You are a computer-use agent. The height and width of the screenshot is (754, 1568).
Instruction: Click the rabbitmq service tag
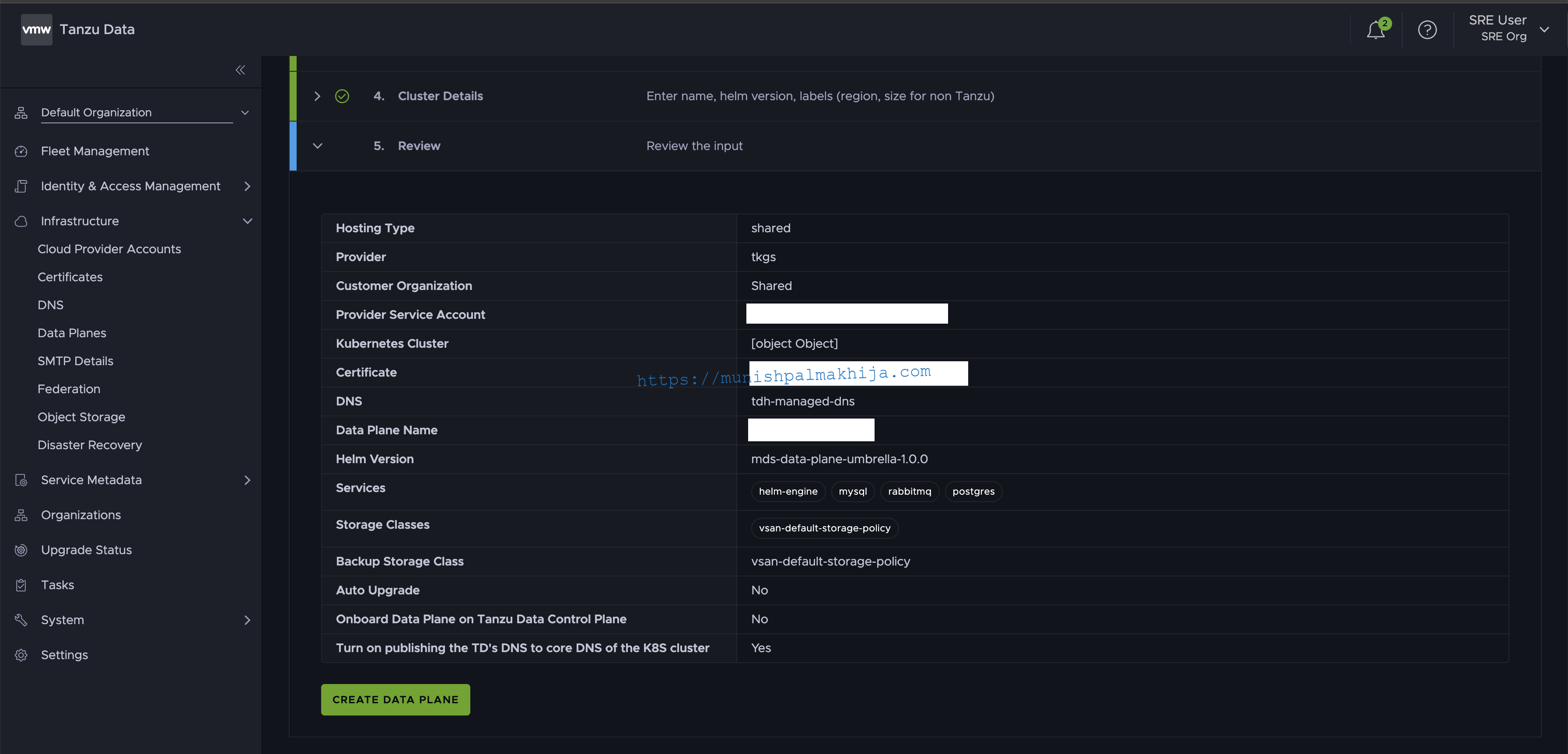point(910,492)
